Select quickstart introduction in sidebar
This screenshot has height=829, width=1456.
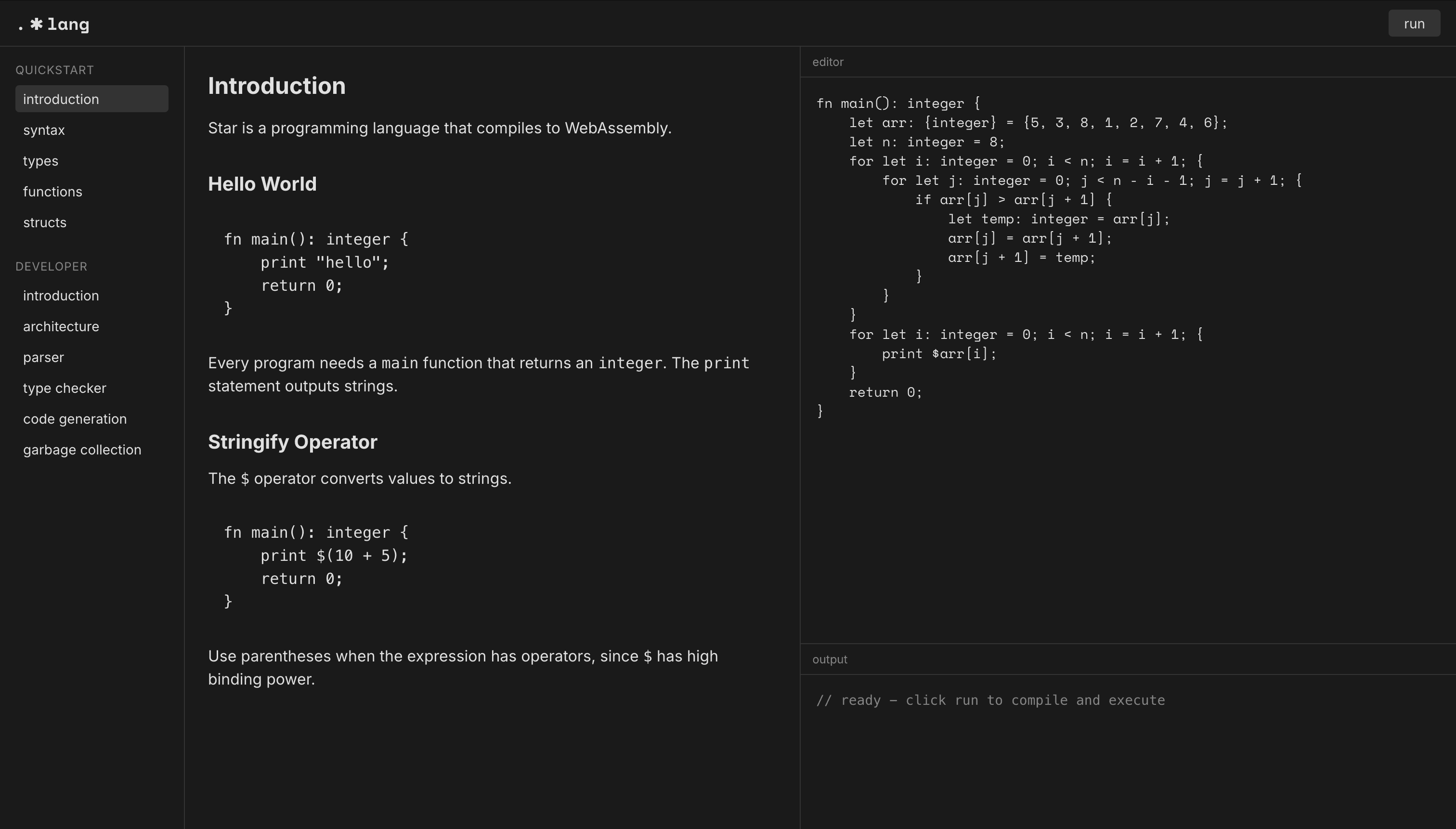coord(61,99)
